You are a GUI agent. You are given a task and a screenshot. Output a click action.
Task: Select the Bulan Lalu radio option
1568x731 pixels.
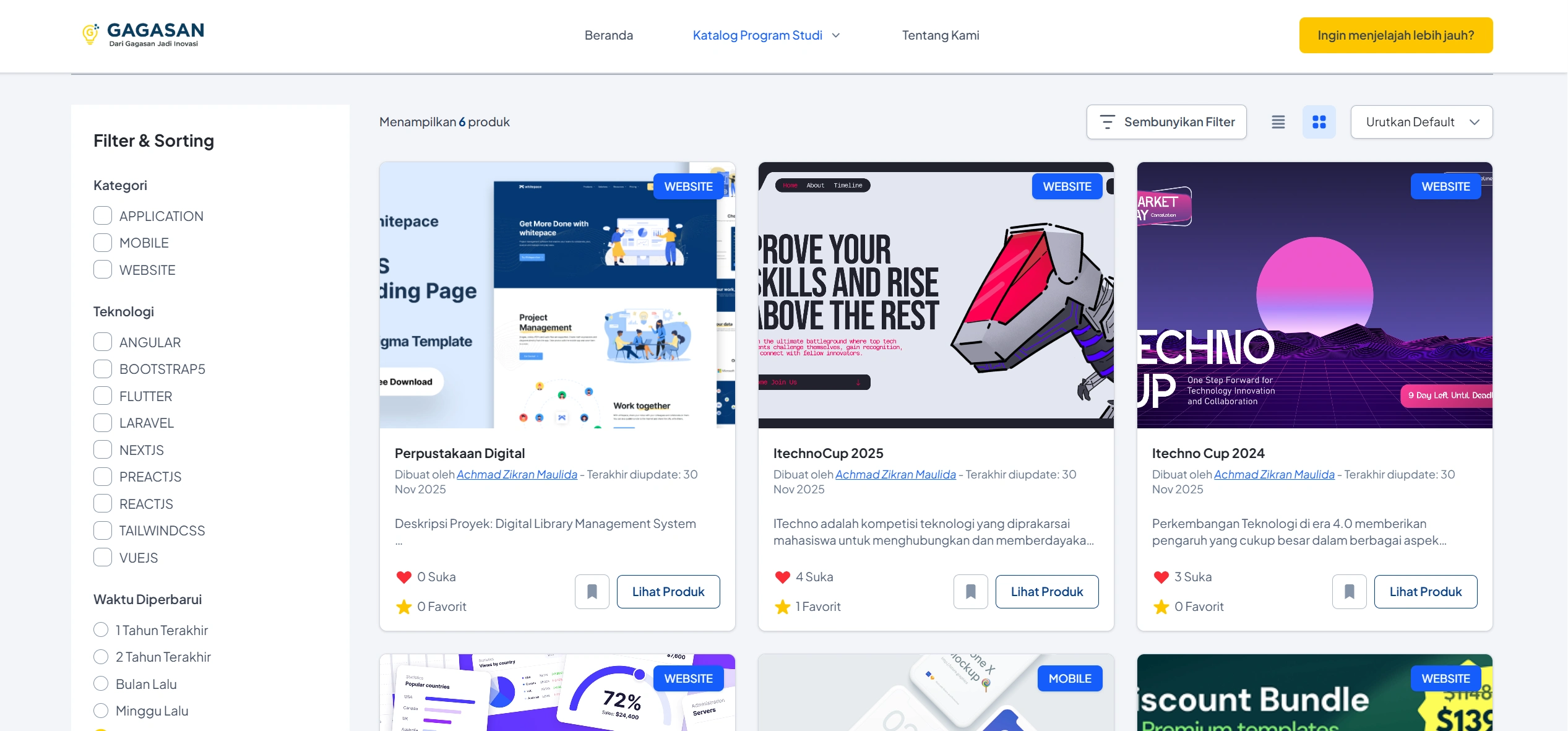101,684
